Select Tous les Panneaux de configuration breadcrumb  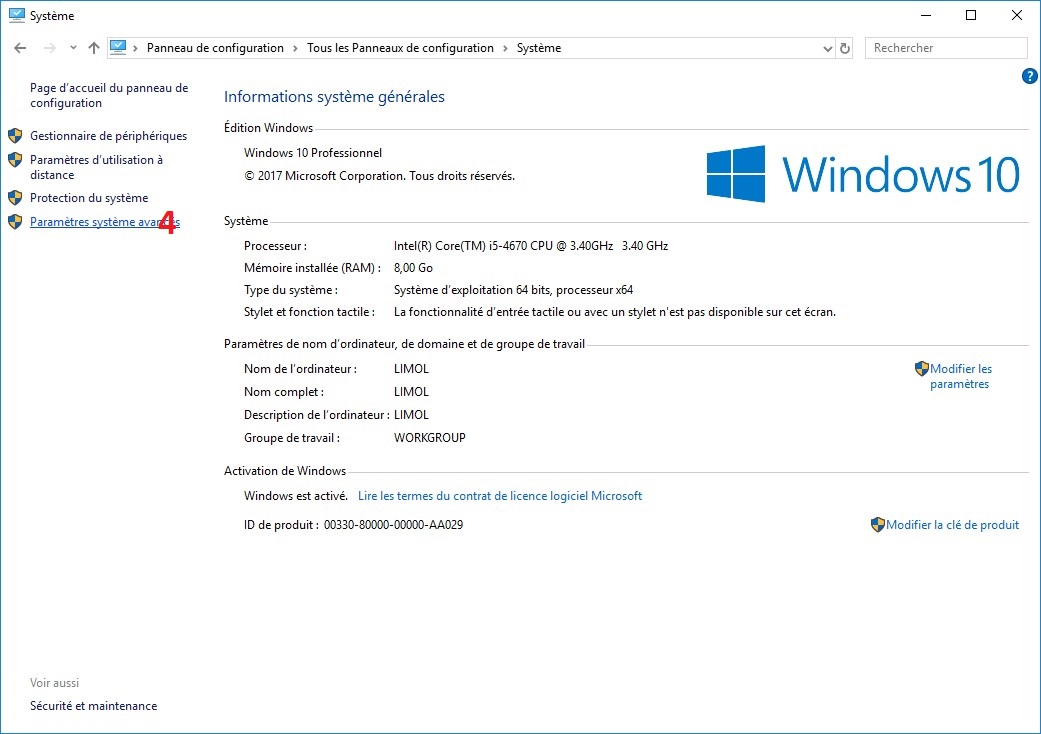point(400,48)
